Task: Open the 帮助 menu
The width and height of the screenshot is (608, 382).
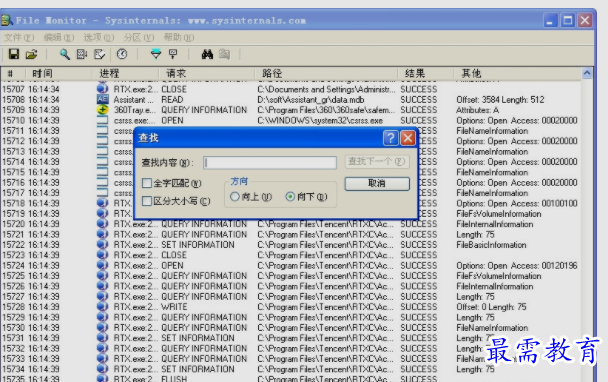Action: (x=179, y=38)
